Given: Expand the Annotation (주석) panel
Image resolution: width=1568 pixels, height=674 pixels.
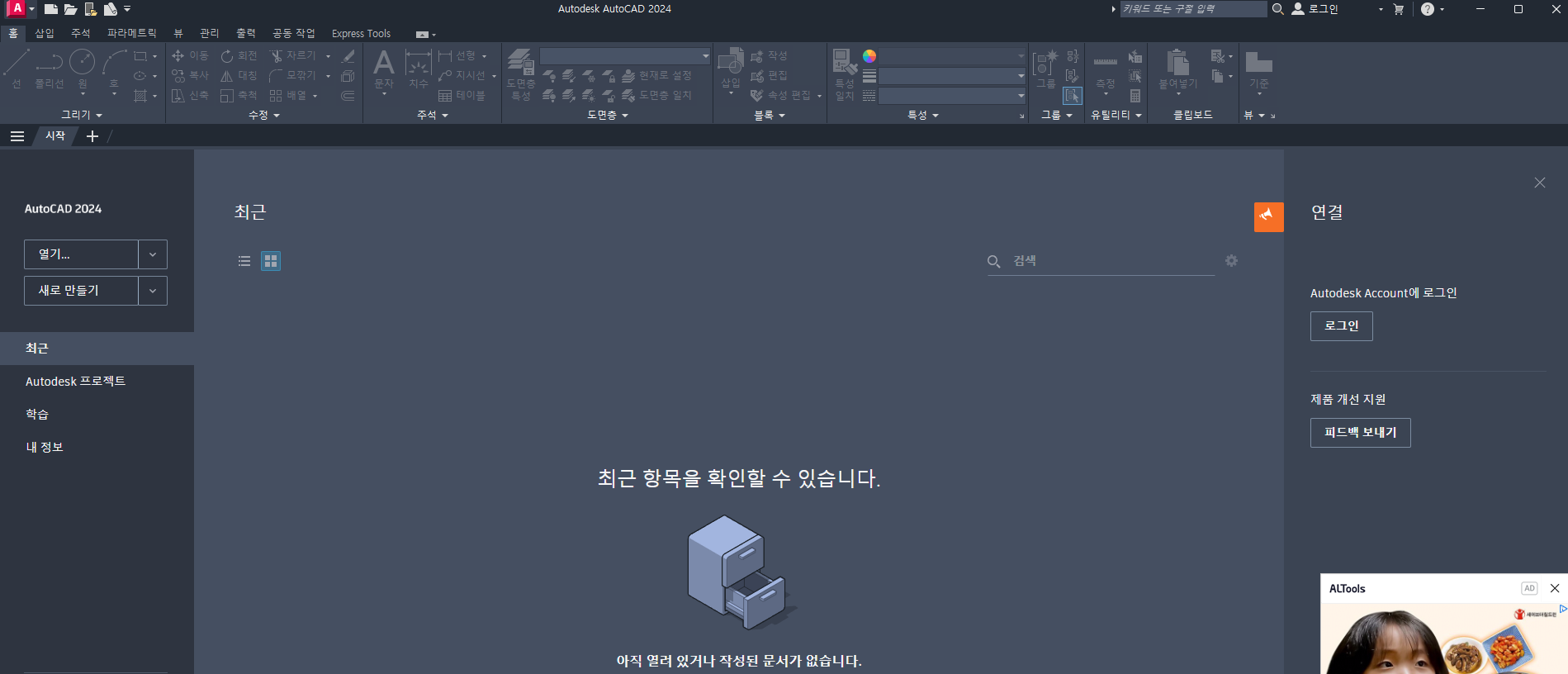Looking at the screenshot, I should pos(432,115).
